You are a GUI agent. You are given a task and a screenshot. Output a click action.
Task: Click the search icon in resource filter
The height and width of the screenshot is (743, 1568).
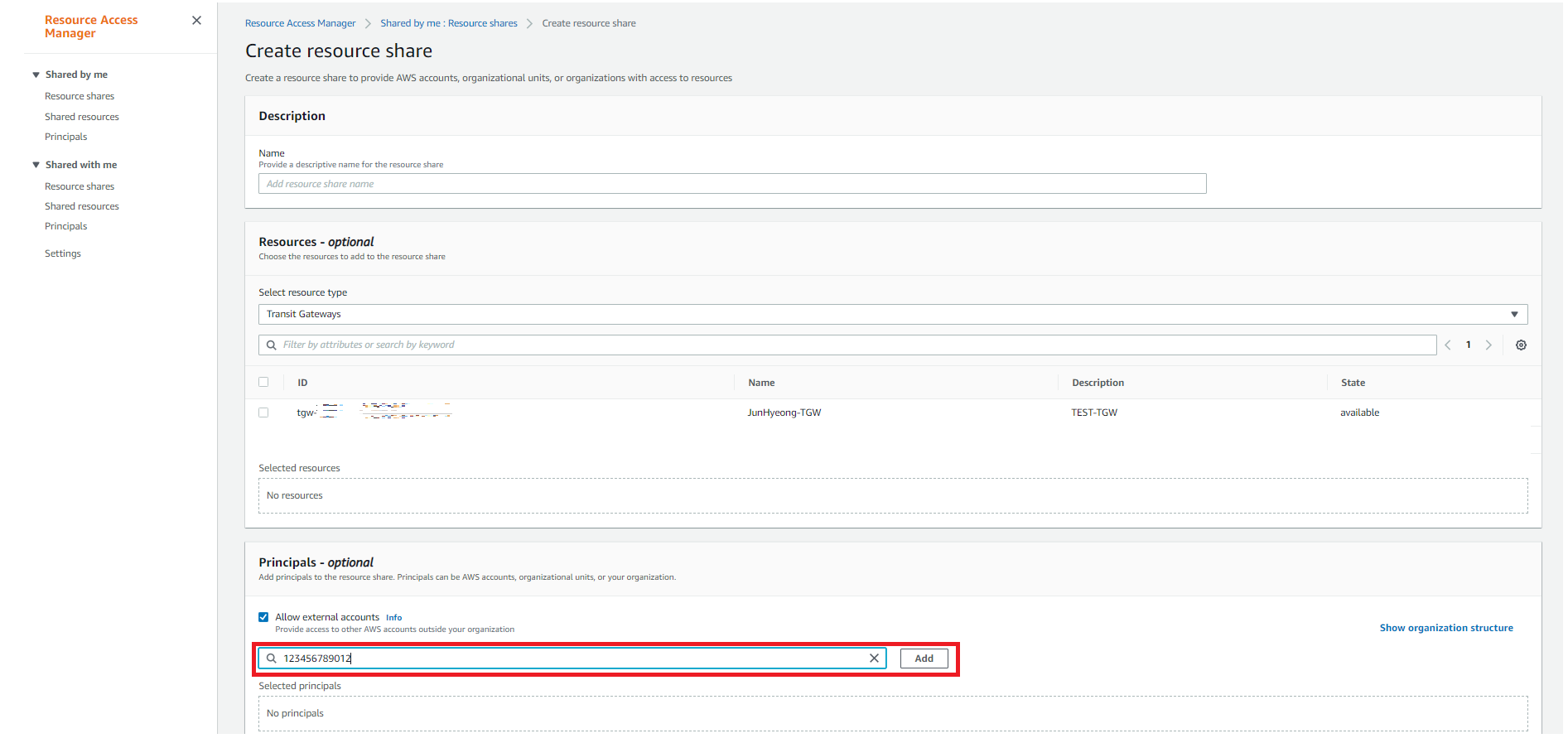272,345
